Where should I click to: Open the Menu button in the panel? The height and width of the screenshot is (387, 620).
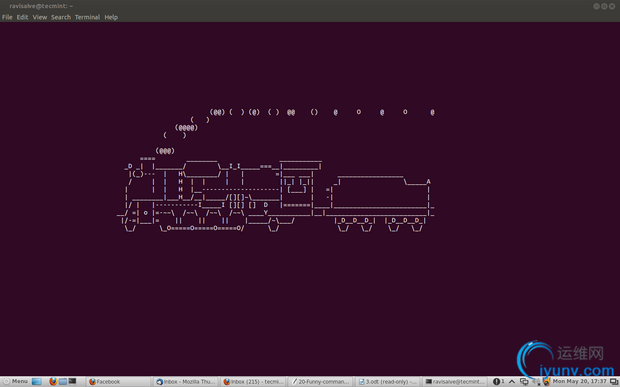point(15,381)
